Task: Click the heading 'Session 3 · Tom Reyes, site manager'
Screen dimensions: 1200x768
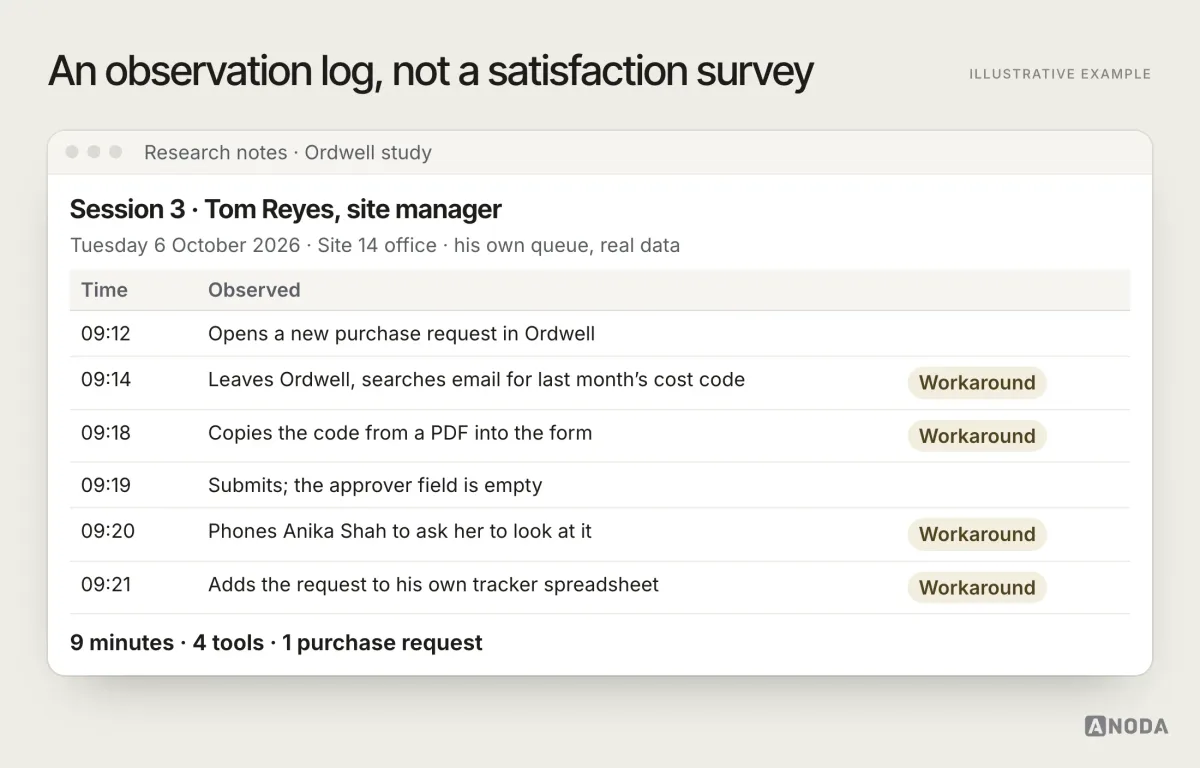Action: 286,209
